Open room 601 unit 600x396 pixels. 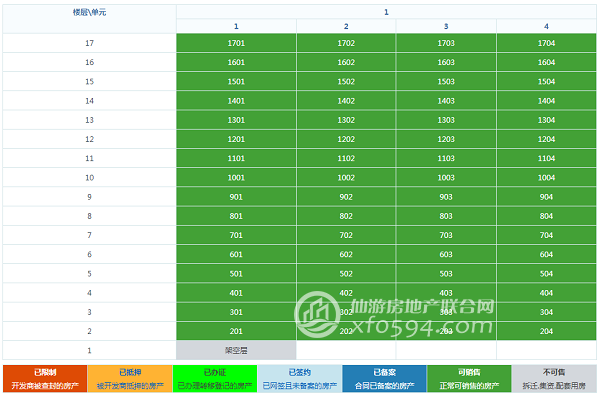pos(236,254)
